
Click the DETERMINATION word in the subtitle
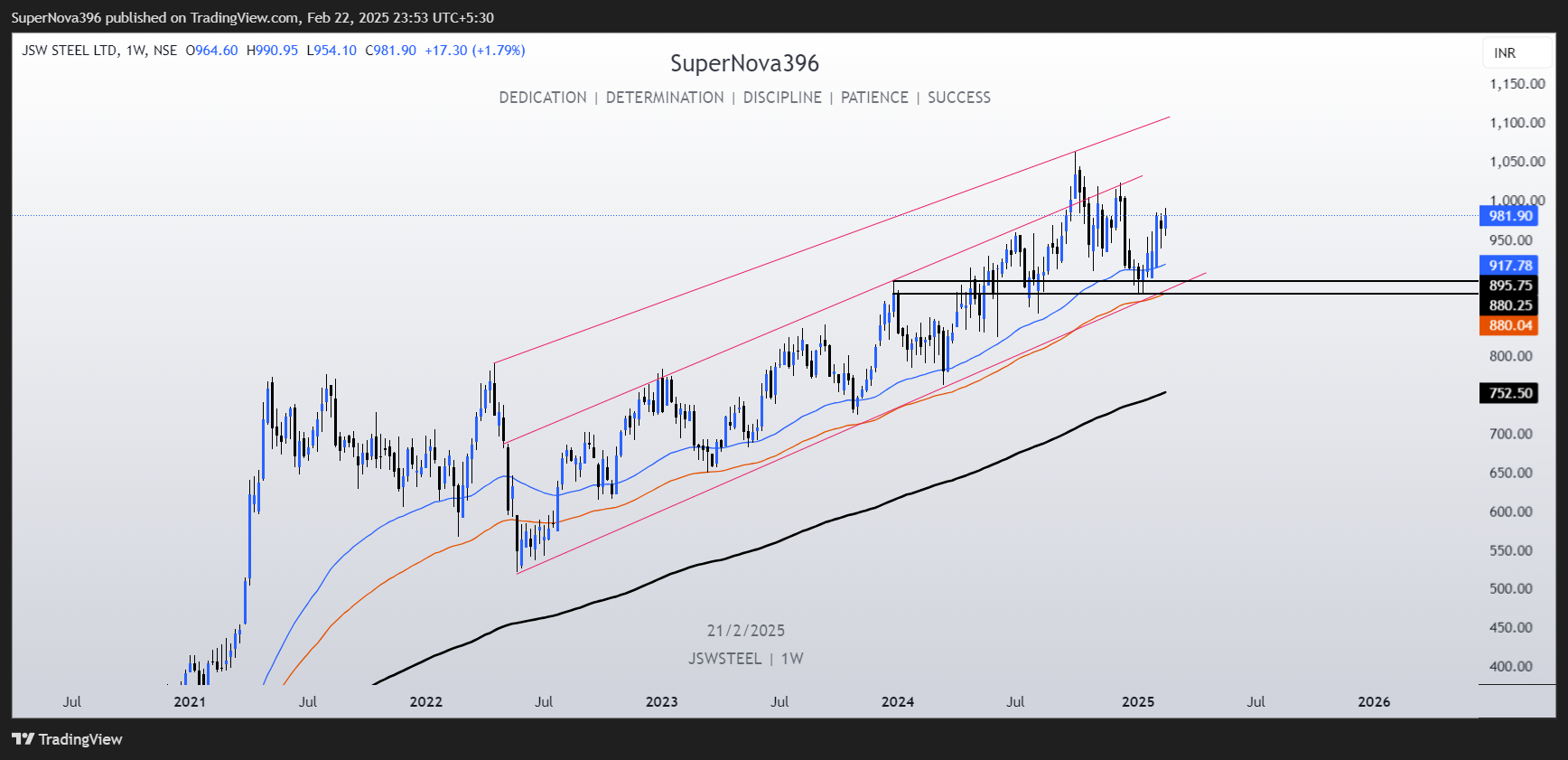click(x=665, y=98)
